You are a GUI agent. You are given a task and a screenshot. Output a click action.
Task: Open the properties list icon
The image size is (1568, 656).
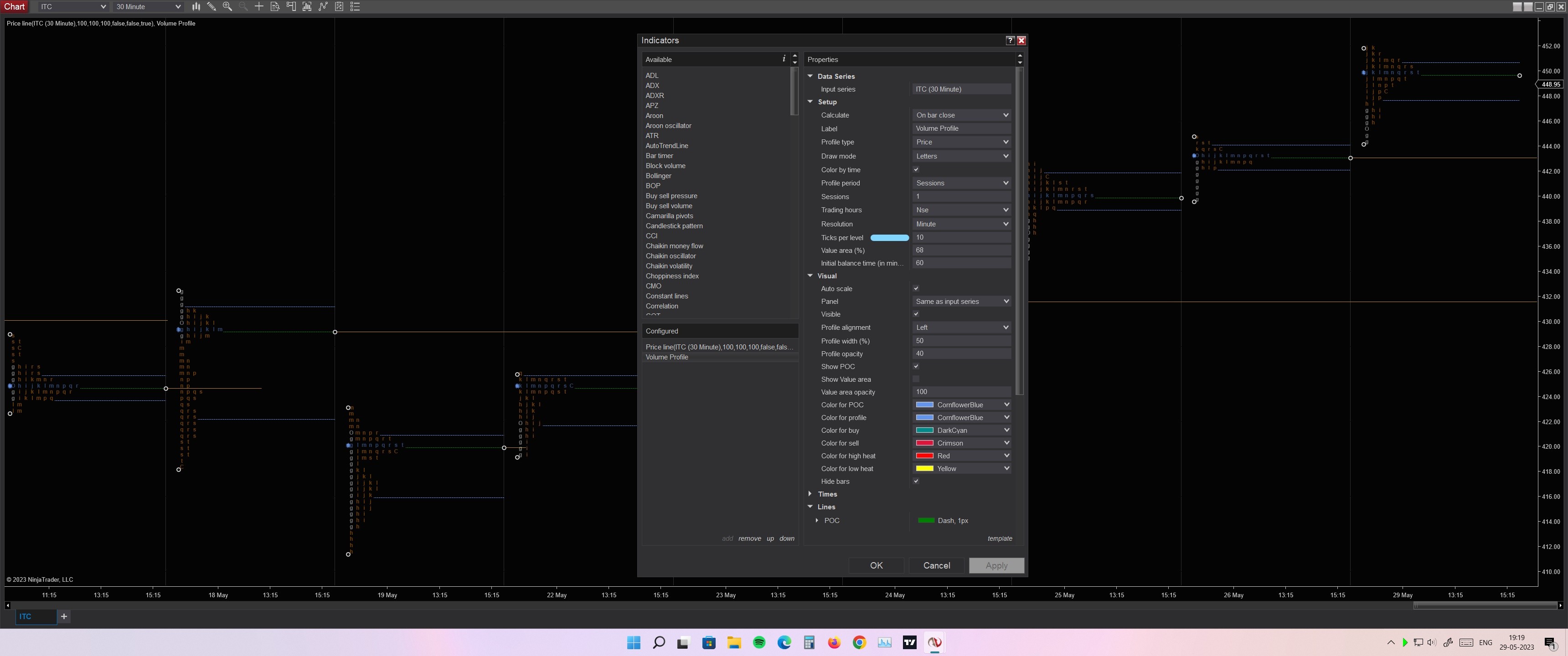pyautogui.click(x=355, y=7)
